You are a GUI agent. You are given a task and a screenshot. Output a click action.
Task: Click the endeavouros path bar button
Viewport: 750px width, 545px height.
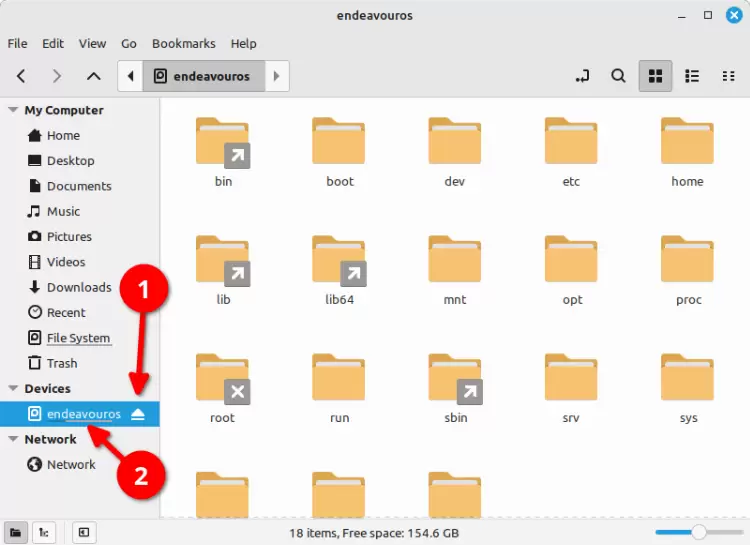coord(204,76)
